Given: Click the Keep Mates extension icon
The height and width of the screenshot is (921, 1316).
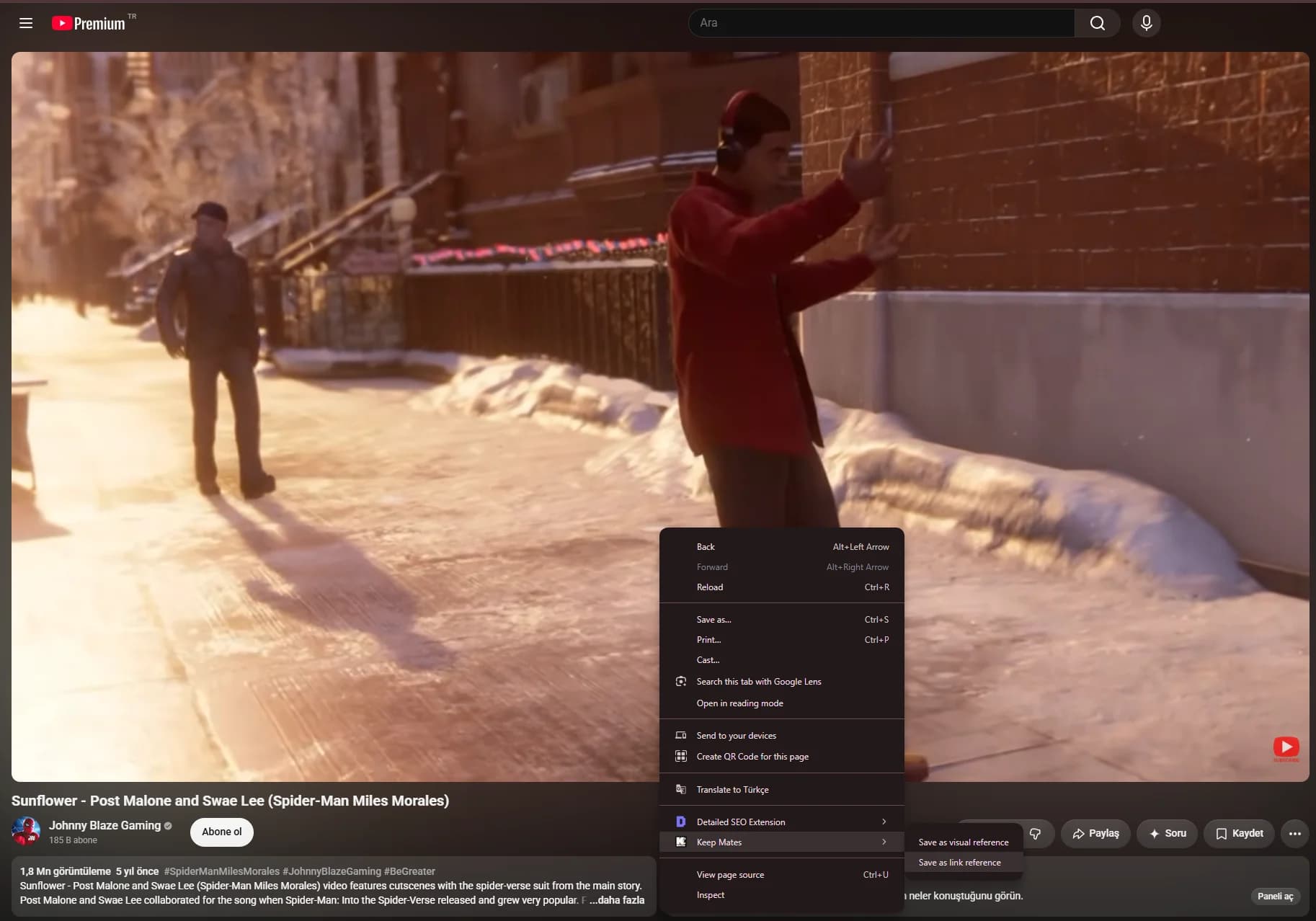Looking at the screenshot, I should [x=680, y=842].
